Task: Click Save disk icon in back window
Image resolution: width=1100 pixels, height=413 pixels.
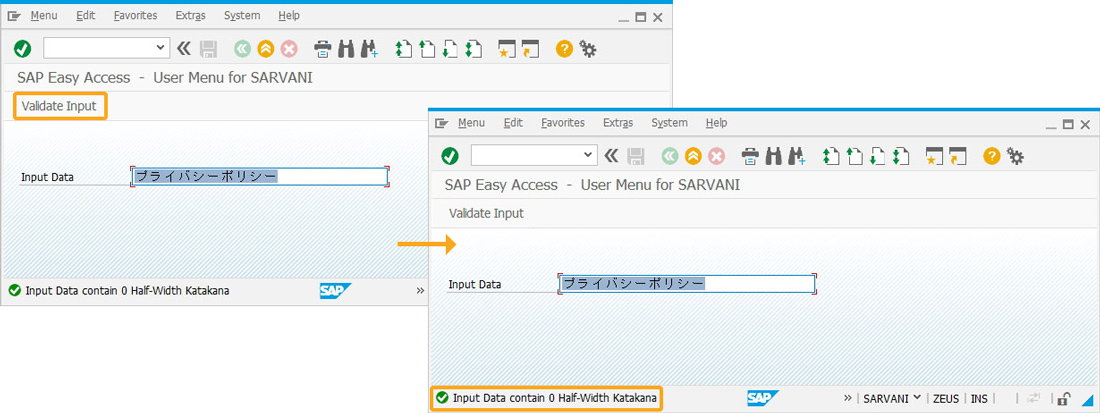Action: coord(208,48)
